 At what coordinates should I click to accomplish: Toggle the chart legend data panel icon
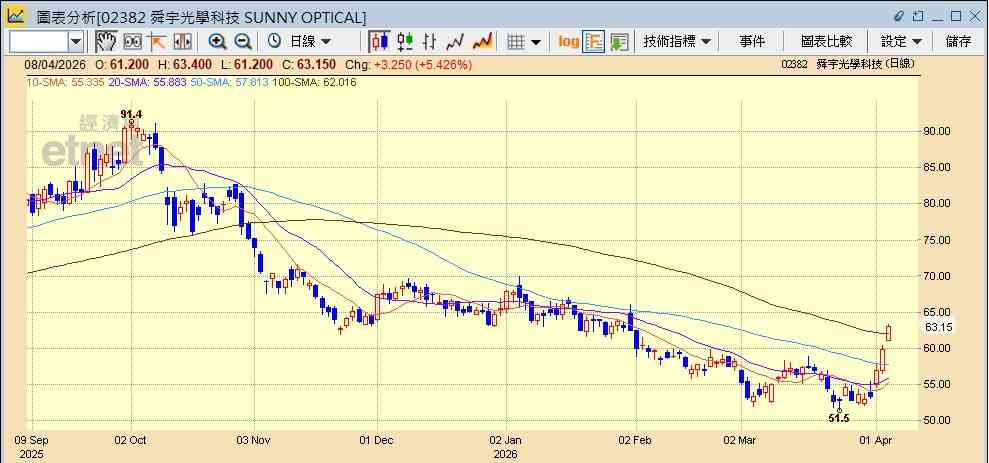[594, 42]
